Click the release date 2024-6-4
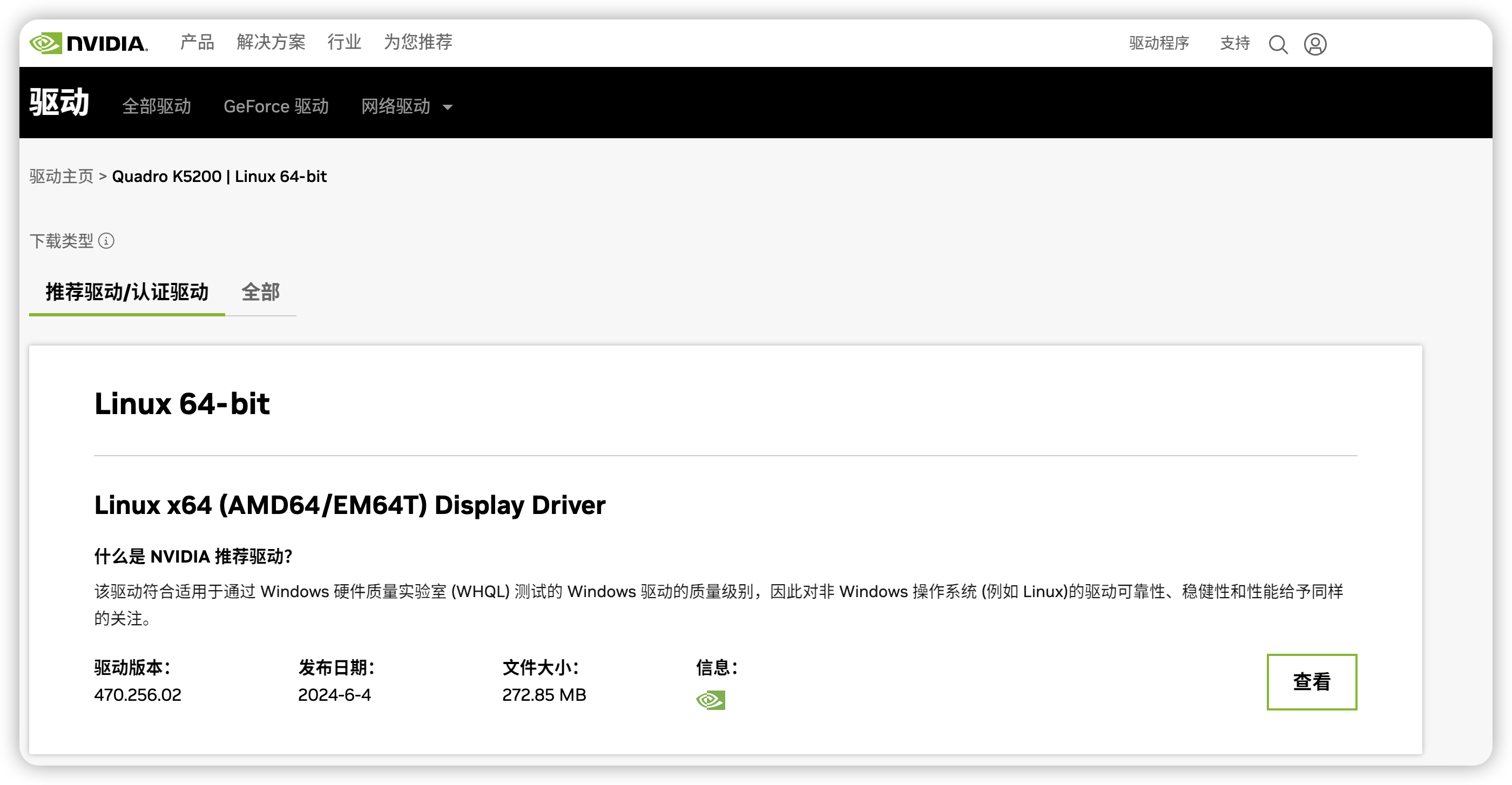This screenshot has height=785, width=1512. pyautogui.click(x=334, y=695)
